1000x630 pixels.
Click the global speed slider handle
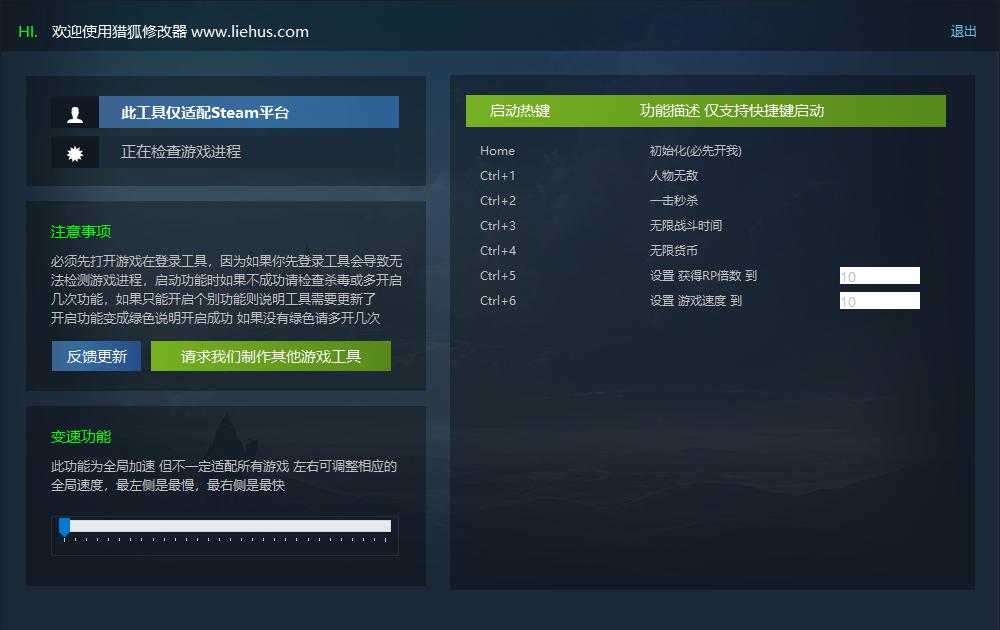pos(64,527)
